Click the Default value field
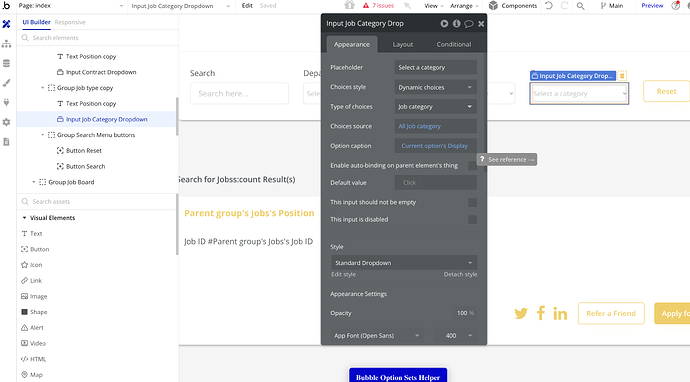Viewport: 690px width, 382px height. click(436, 183)
